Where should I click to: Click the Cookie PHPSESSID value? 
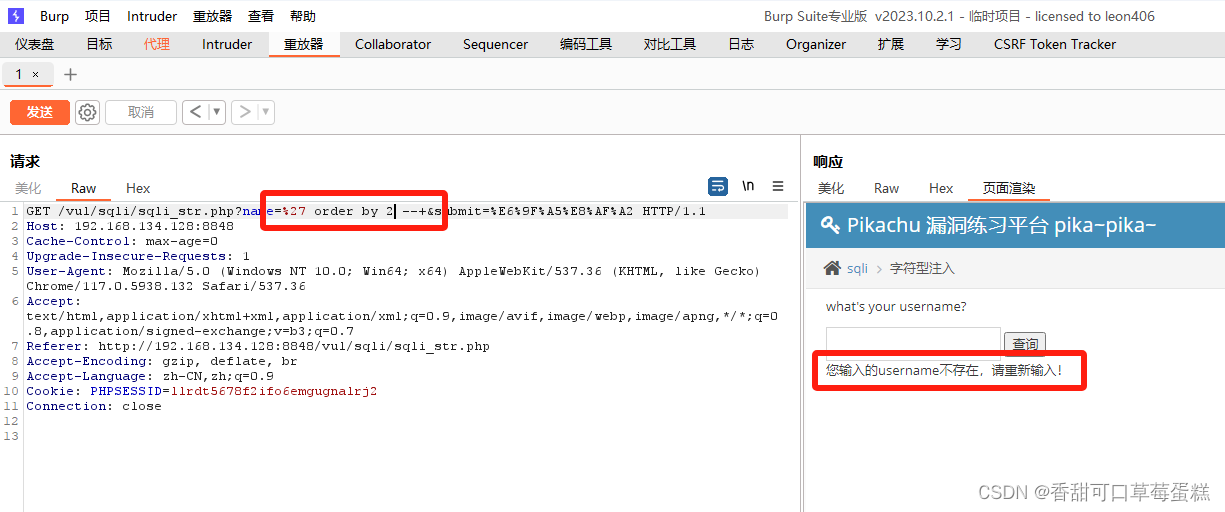tap(274, 391)
